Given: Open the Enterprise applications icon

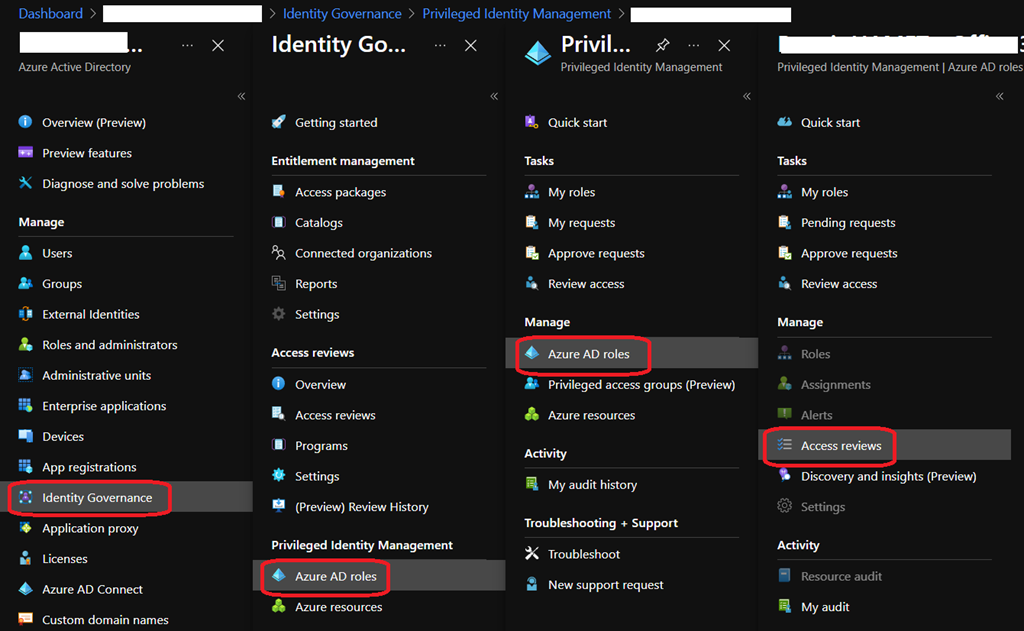Looking at the screenshot, I should point(26,406).
